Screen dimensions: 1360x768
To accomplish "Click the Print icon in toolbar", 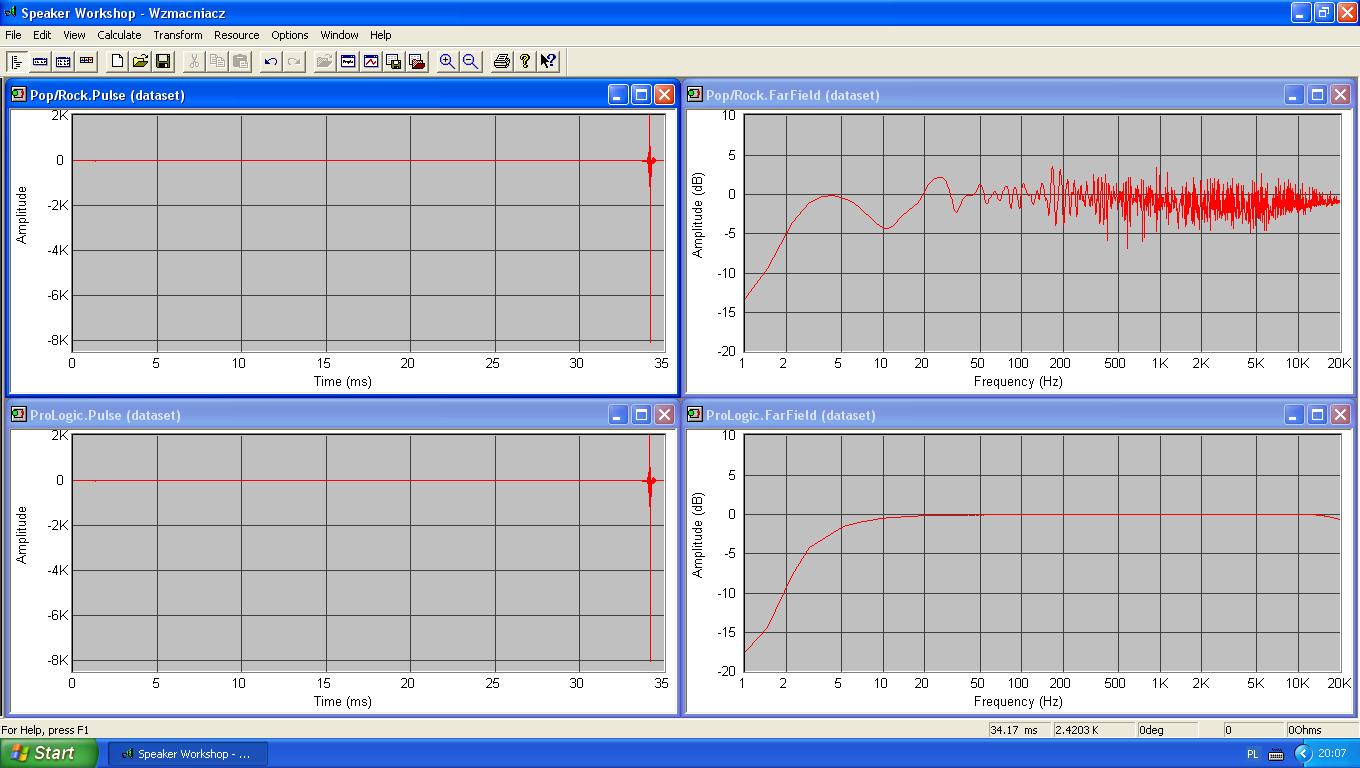I will tap(502, 61).
